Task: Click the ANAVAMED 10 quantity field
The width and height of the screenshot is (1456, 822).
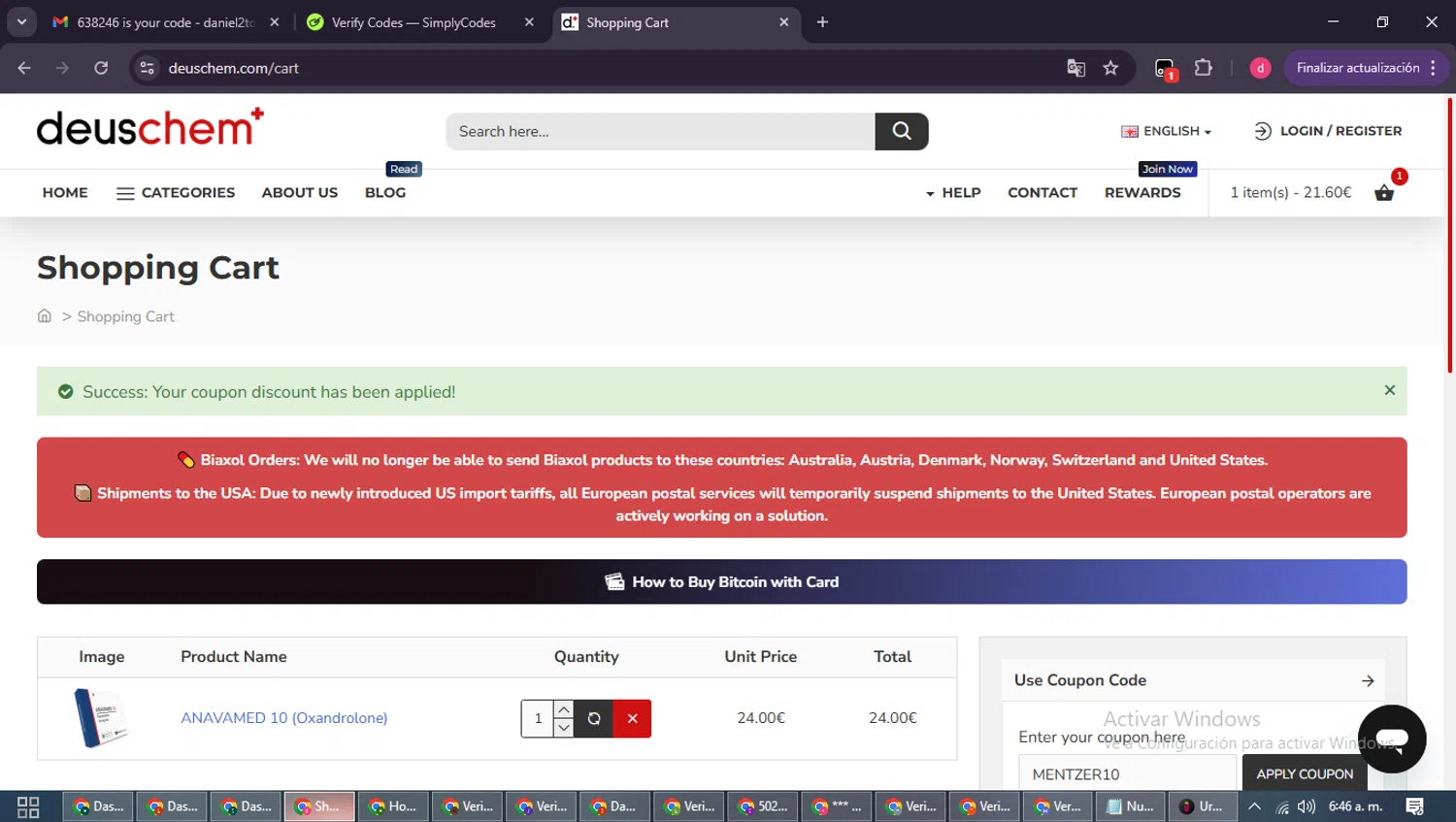Action: point(538,719)
